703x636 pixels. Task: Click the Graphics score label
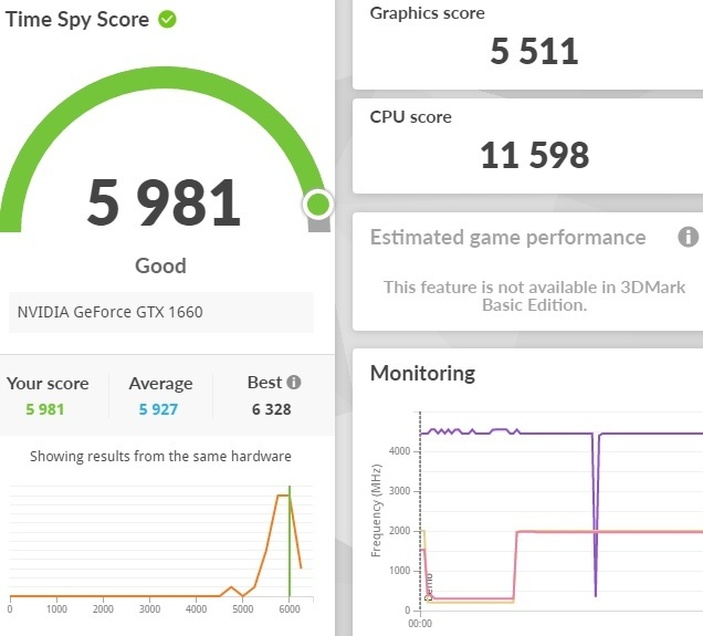click(x=427, y=13)
